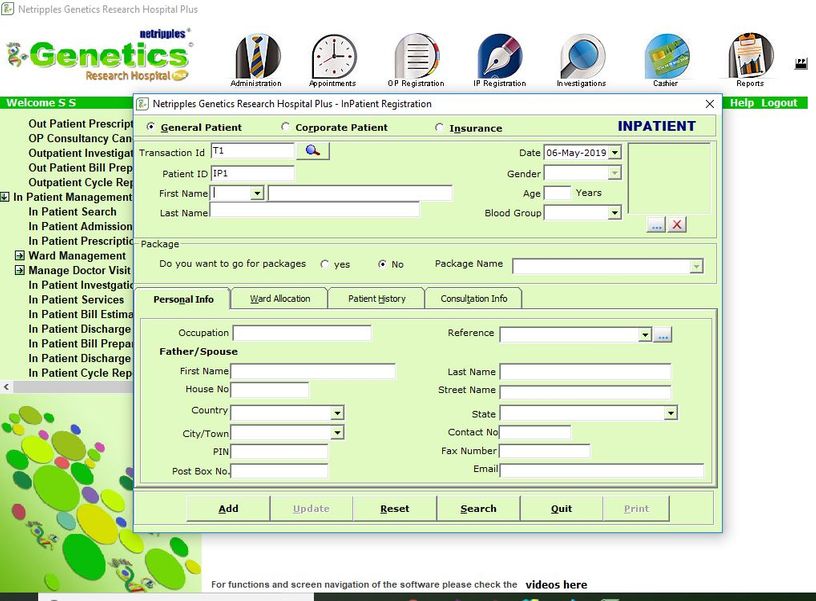Viewport: 816px width, 601px height.
Task: Open the Gender dropdown
Action: [615, 173]
